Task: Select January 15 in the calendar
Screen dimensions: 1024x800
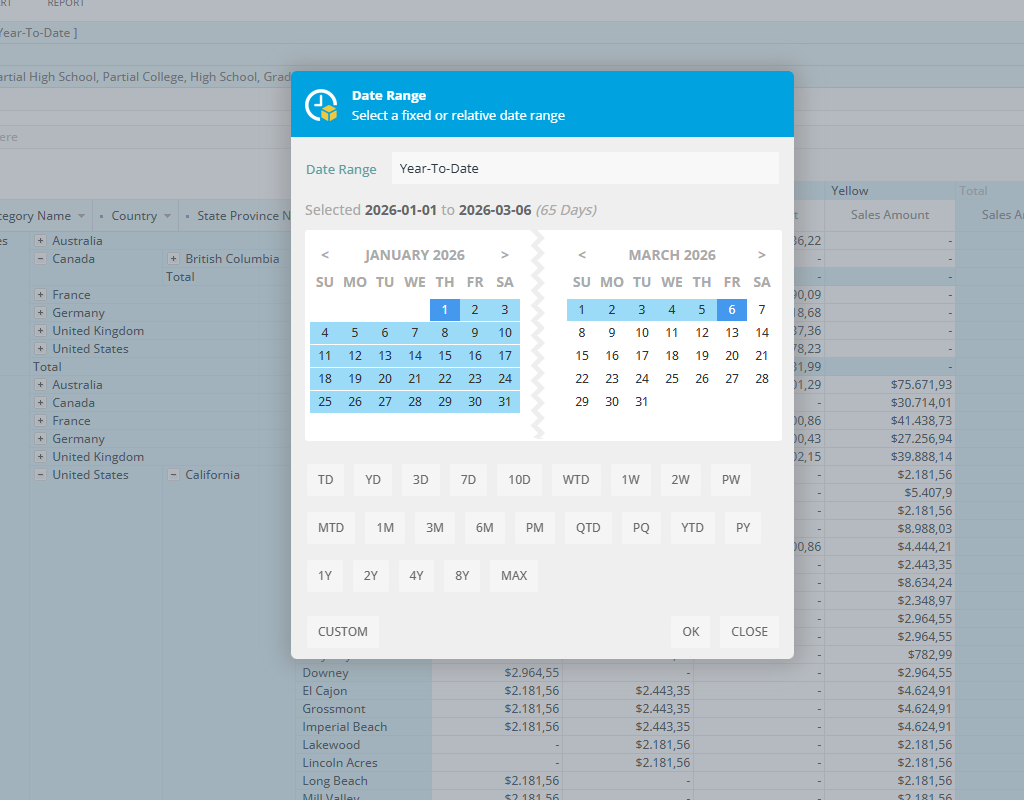Action: [x=445, y=356]
